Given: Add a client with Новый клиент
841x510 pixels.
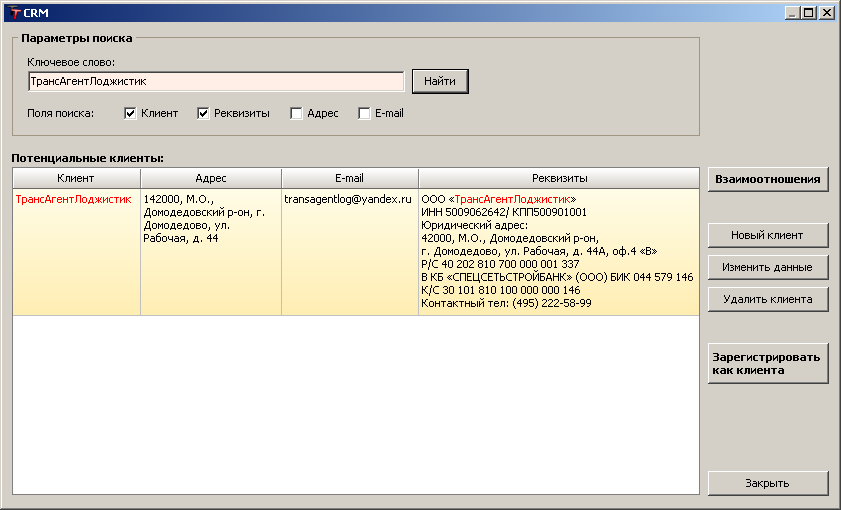Looking at the screenshot, I should [x=768, y=235].
